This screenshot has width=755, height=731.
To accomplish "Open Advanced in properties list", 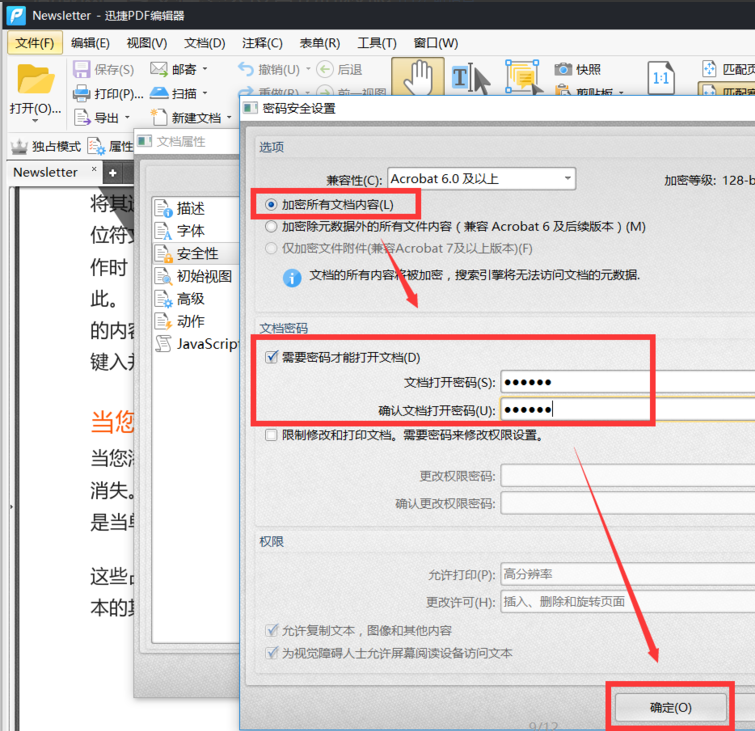I will point(190,299).
